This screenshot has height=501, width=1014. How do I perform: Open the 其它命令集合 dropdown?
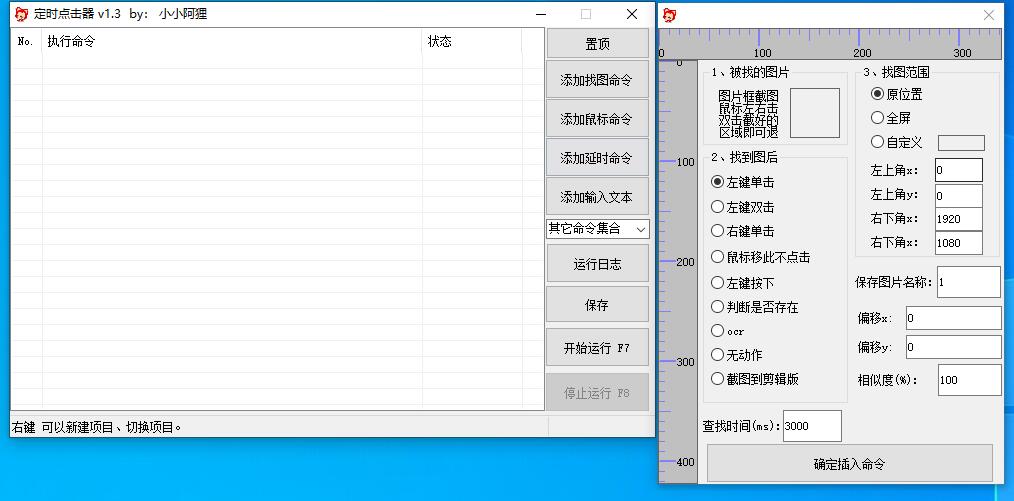(x=597, y=229)
